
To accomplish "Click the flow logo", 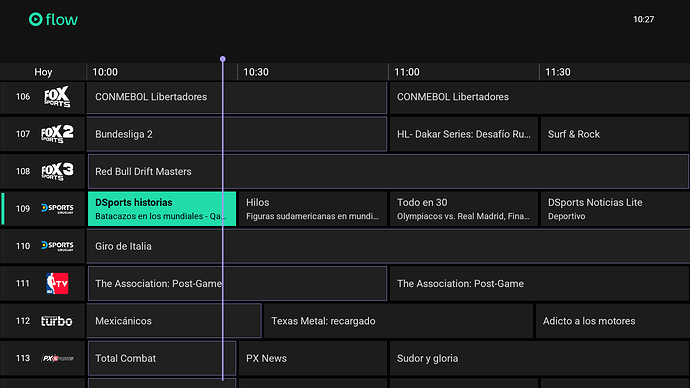I will [53, 19].
